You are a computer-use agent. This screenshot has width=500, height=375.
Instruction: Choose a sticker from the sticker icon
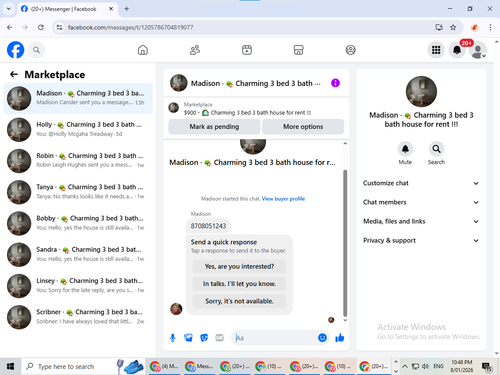coord(204,338)
